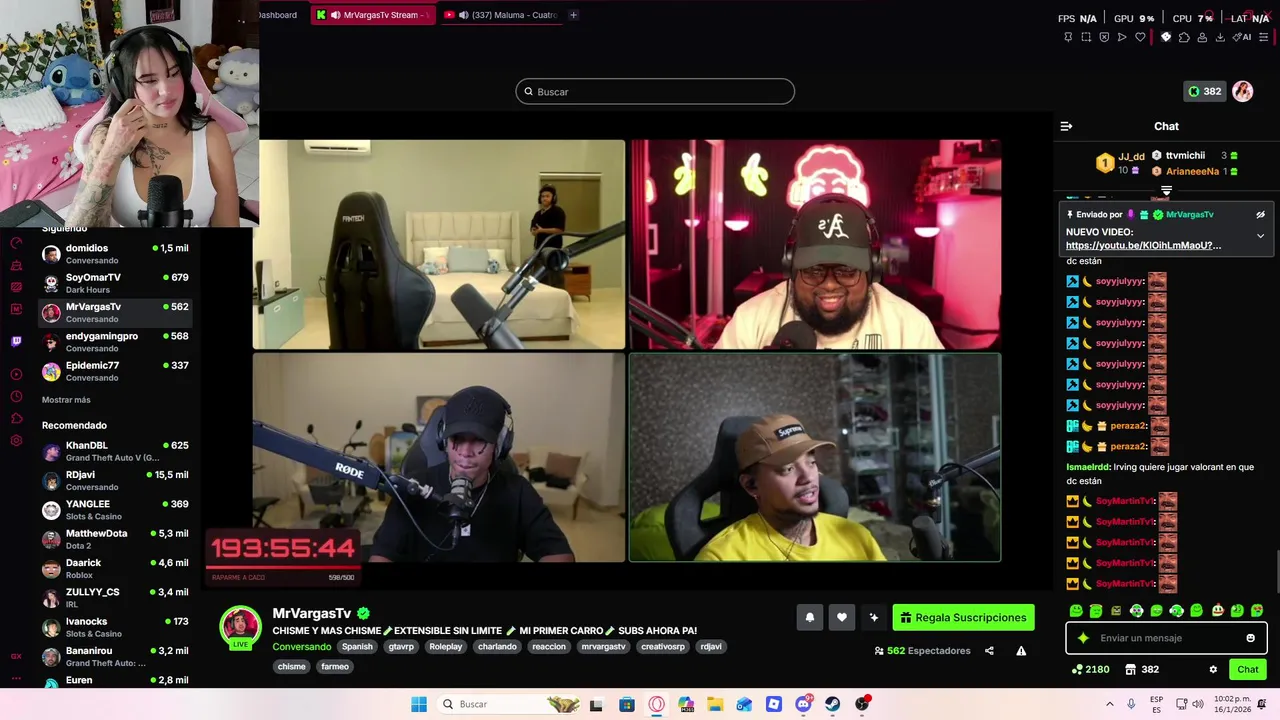Open Epidemic77 channel in sidebar
Viewport: 1280px width, 720px height.
click(x=115, y=371)
